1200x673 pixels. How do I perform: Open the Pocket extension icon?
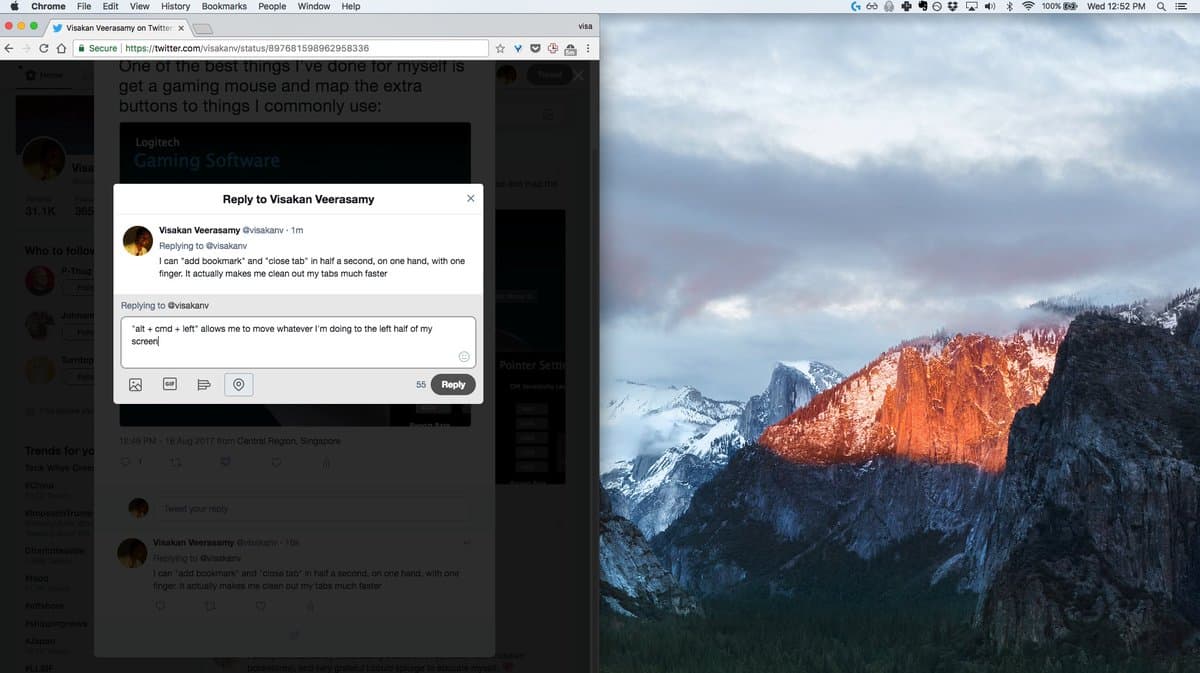(x=535, y=48)
